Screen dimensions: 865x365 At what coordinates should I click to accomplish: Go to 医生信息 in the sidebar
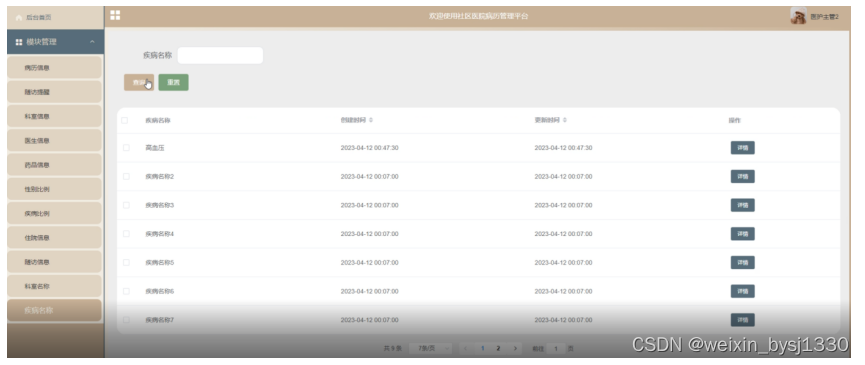coord(54,141)
